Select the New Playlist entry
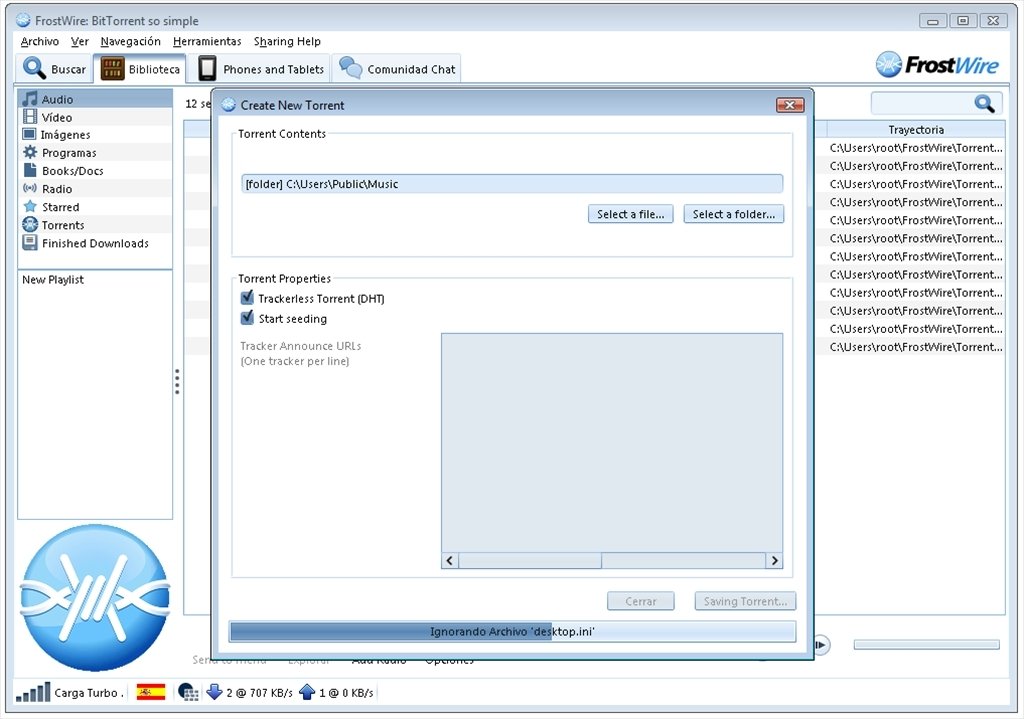The height and width of the screenshot is (719, 1024). coord(53,280)
